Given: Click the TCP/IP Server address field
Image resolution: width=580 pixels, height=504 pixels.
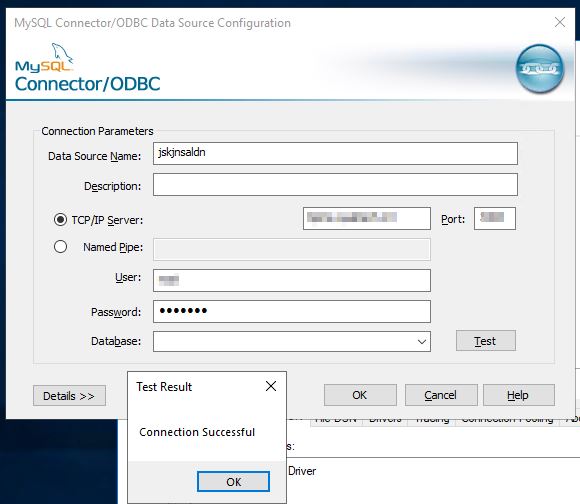Looking at the screenshot, I should click(367, 219).
